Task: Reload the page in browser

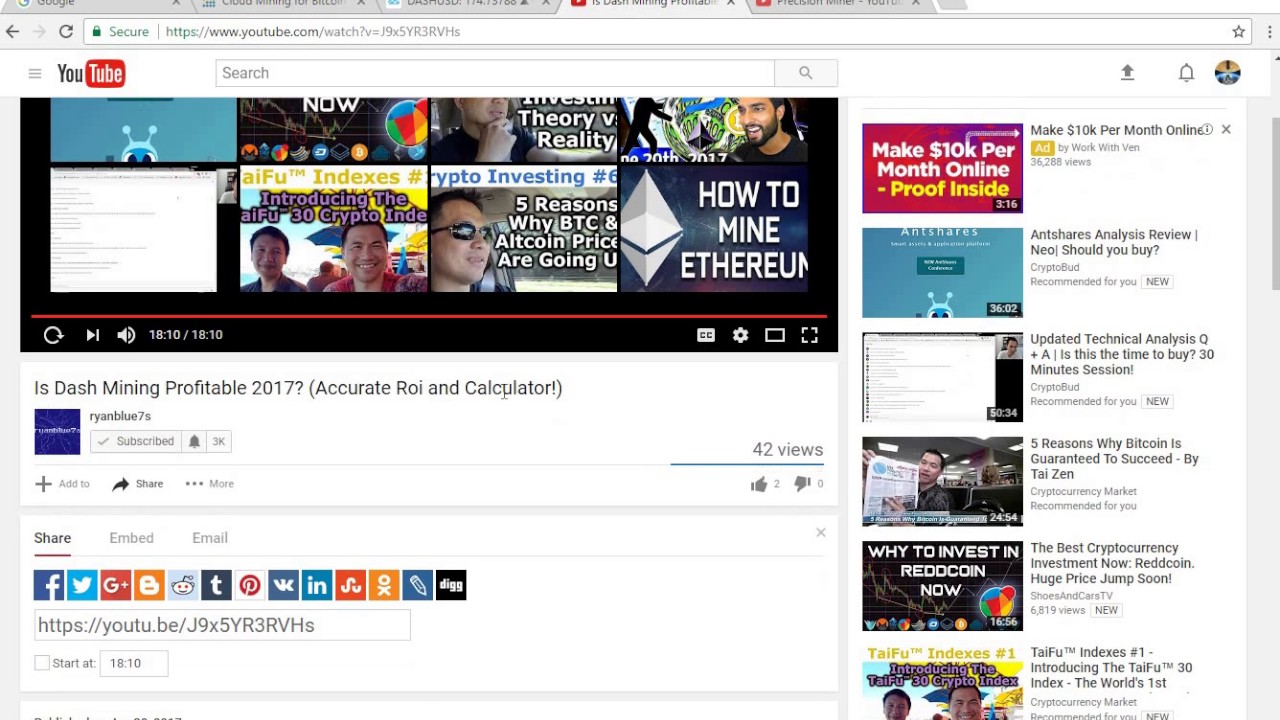Action: click(x=66, y=32)
